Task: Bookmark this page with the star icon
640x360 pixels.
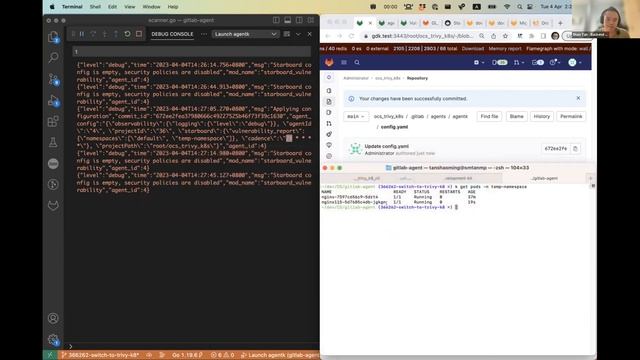Action: pyautogui.click(x=505, y=36)
